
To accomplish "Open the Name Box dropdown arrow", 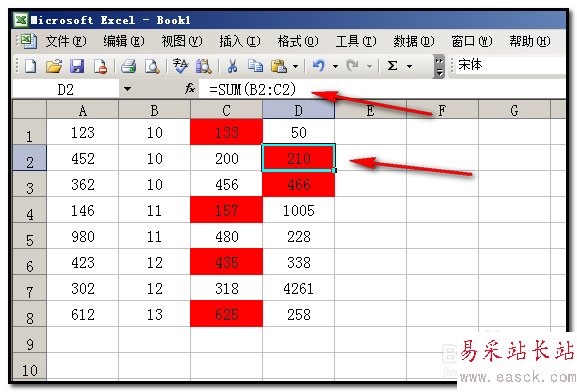I will [x=127, y=89].
